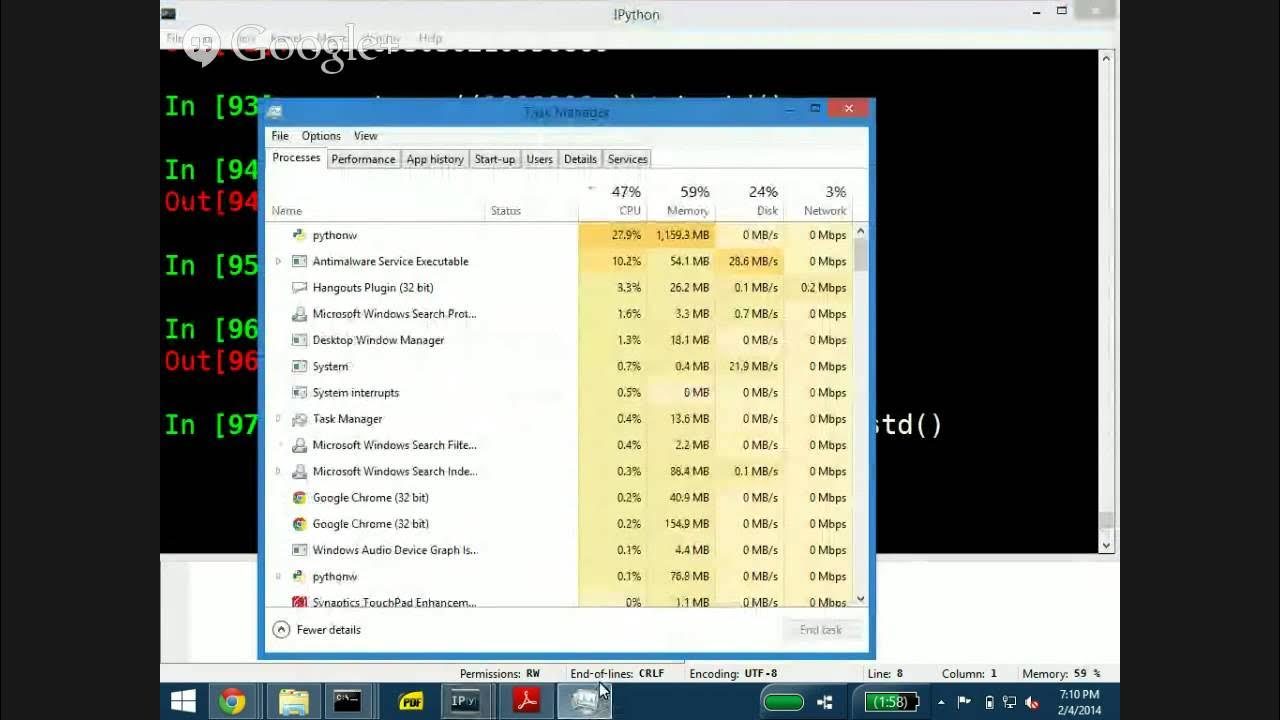Viewport: 1280px width, 720px height.
Task: Switch to the Start-up tab
Action: (494, 159)
